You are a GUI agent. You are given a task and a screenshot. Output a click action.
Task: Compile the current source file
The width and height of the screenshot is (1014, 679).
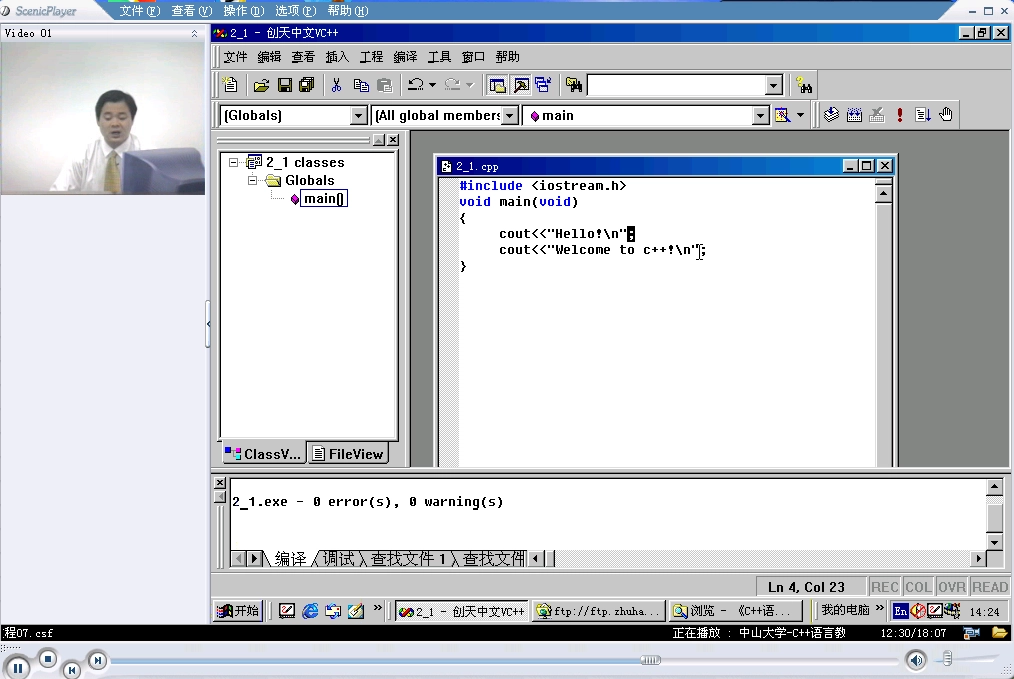831,114
